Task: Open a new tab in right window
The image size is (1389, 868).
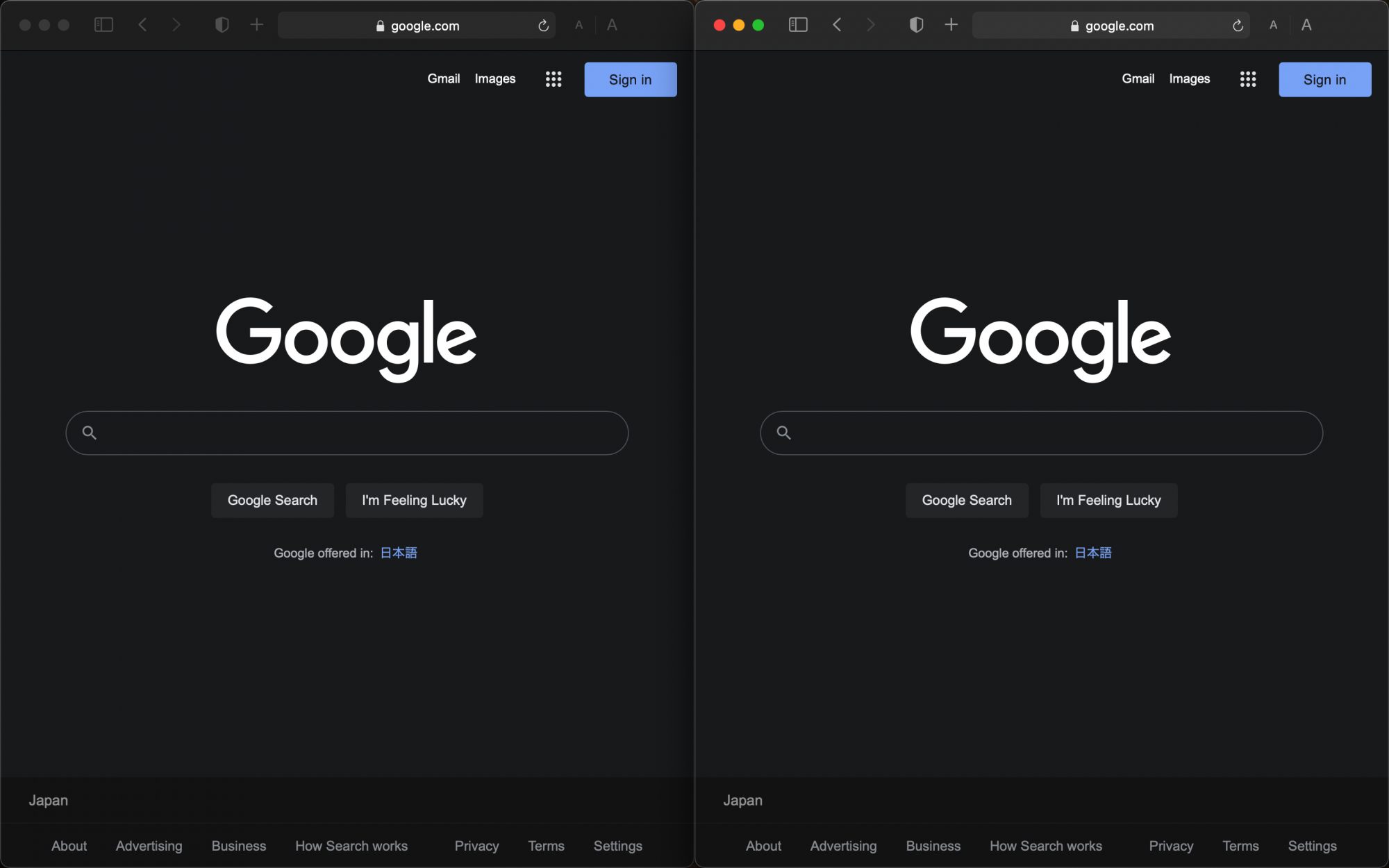Action: click(951, 25)
